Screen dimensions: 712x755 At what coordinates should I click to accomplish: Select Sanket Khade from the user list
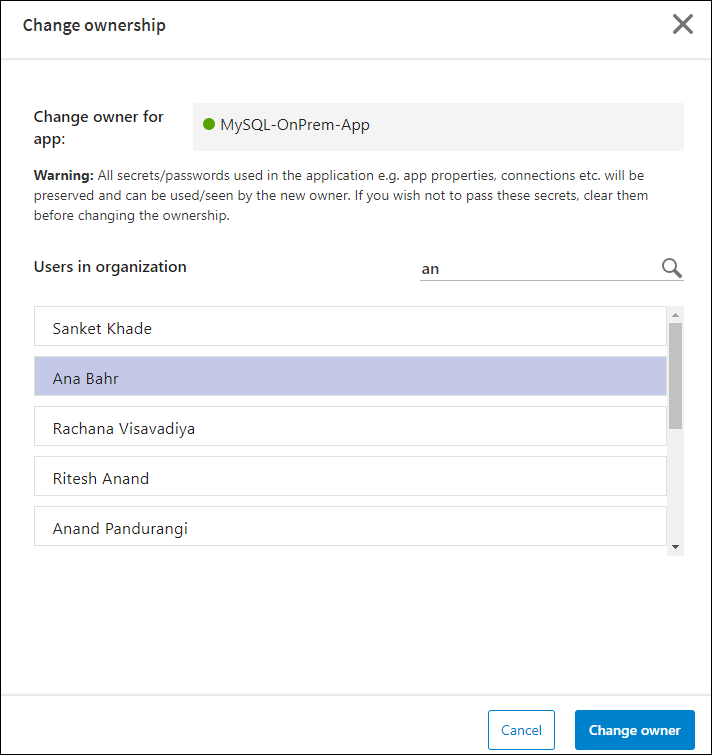pyautogui.click(x=350, y=328)
